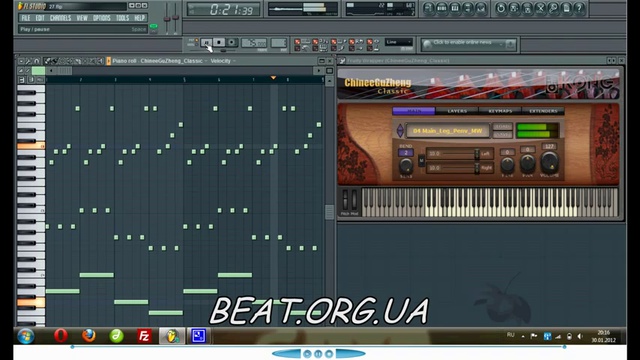The width and height of the screenshot is (640, 360).
Task: Open the project info icon
Action: pos(566,8)
